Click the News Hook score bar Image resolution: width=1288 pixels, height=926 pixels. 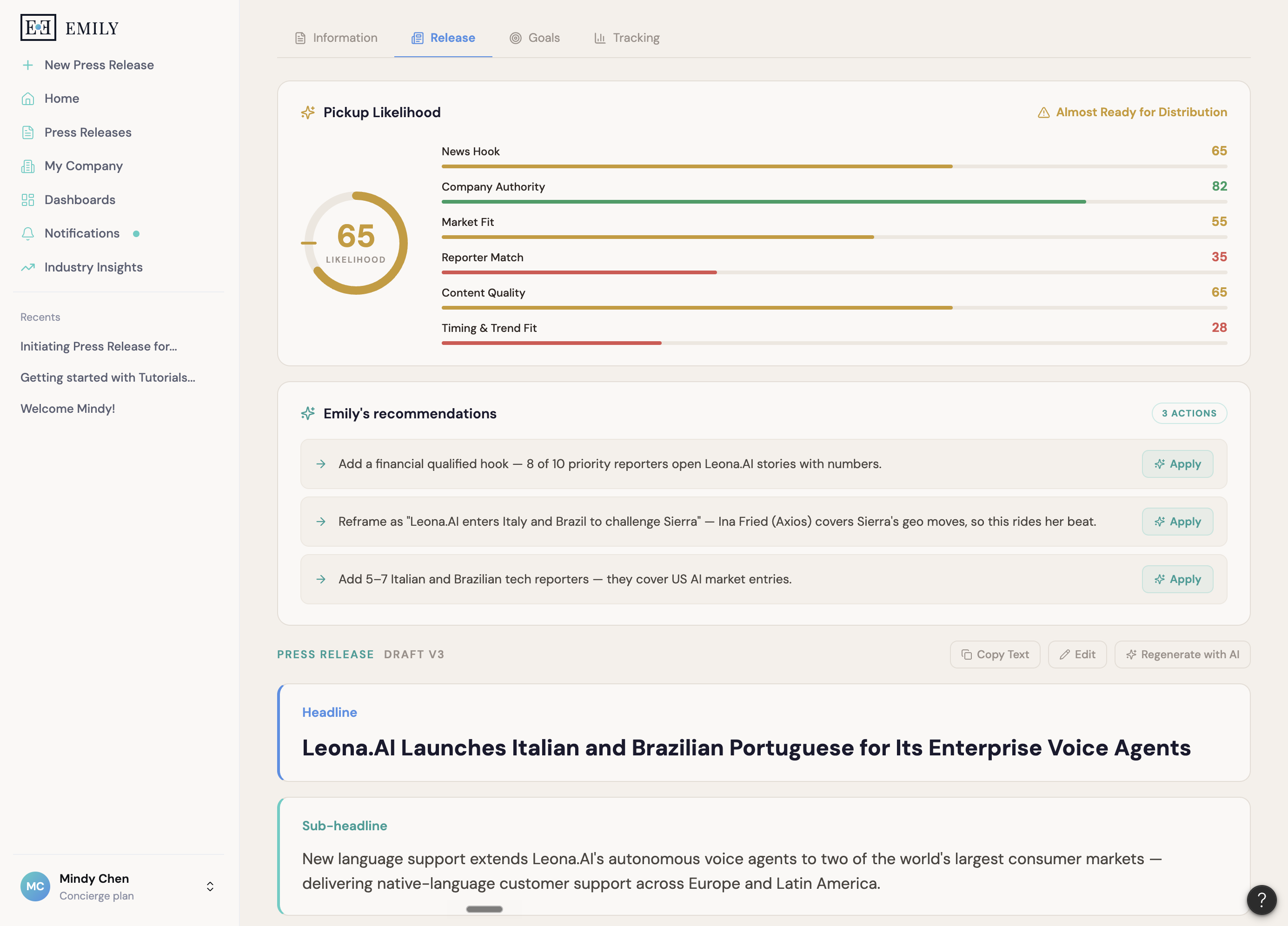pos(834,166)
